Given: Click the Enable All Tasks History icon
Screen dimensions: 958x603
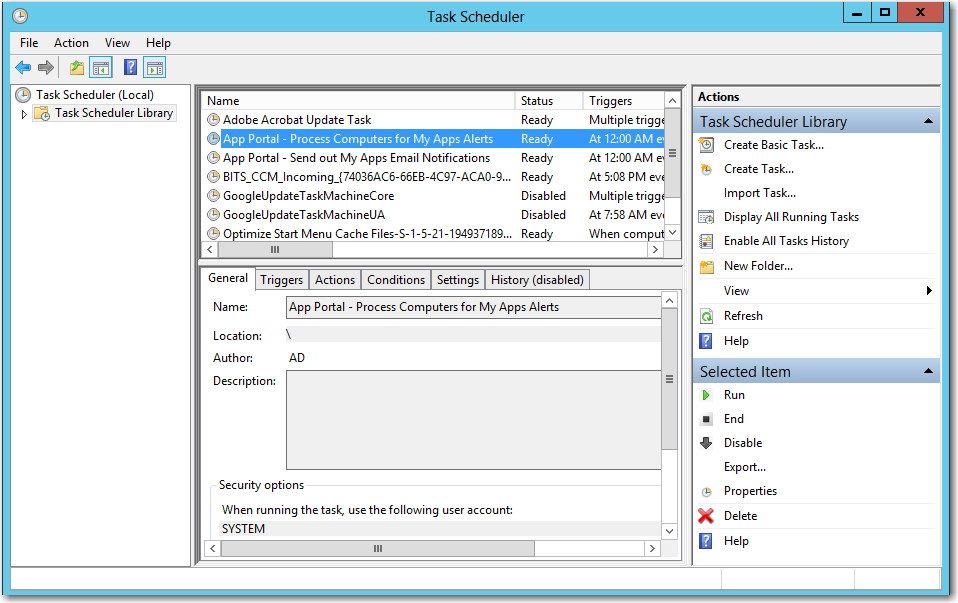Looking at the screenshot, I should click(706, 241).
